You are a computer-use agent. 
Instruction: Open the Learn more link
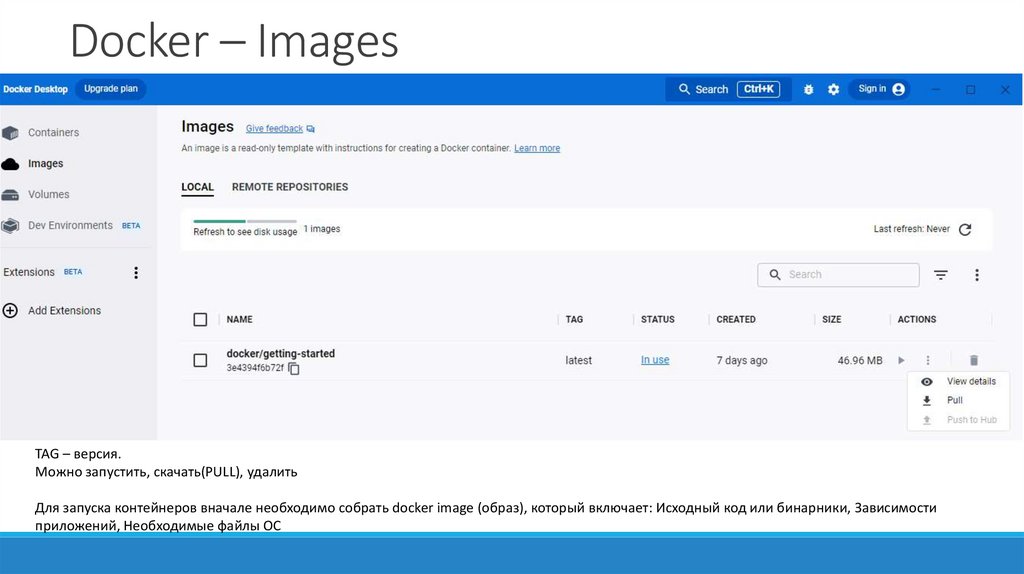click(537, 148)
